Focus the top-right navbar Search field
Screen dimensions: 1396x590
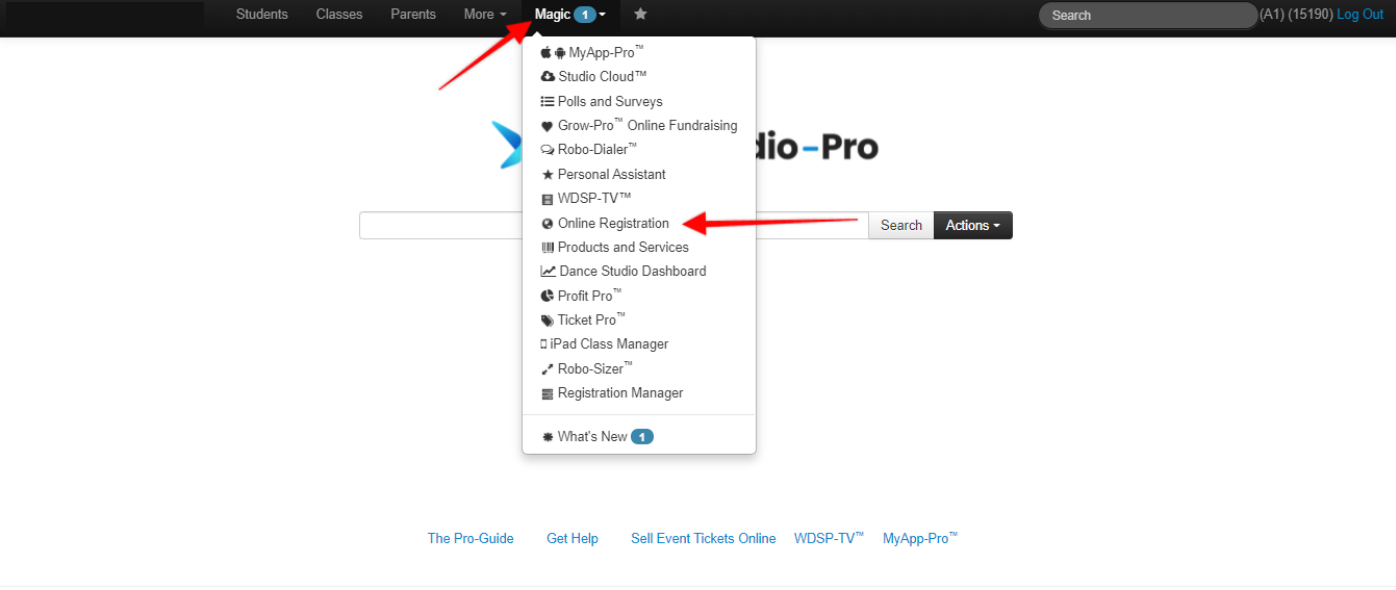click(x=1148, y=15)
